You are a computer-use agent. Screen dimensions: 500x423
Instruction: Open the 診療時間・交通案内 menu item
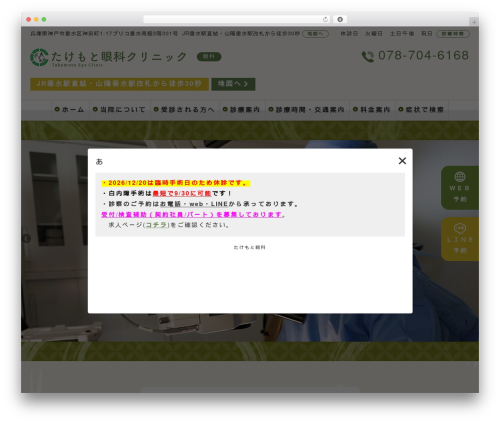tap(306, 110)
